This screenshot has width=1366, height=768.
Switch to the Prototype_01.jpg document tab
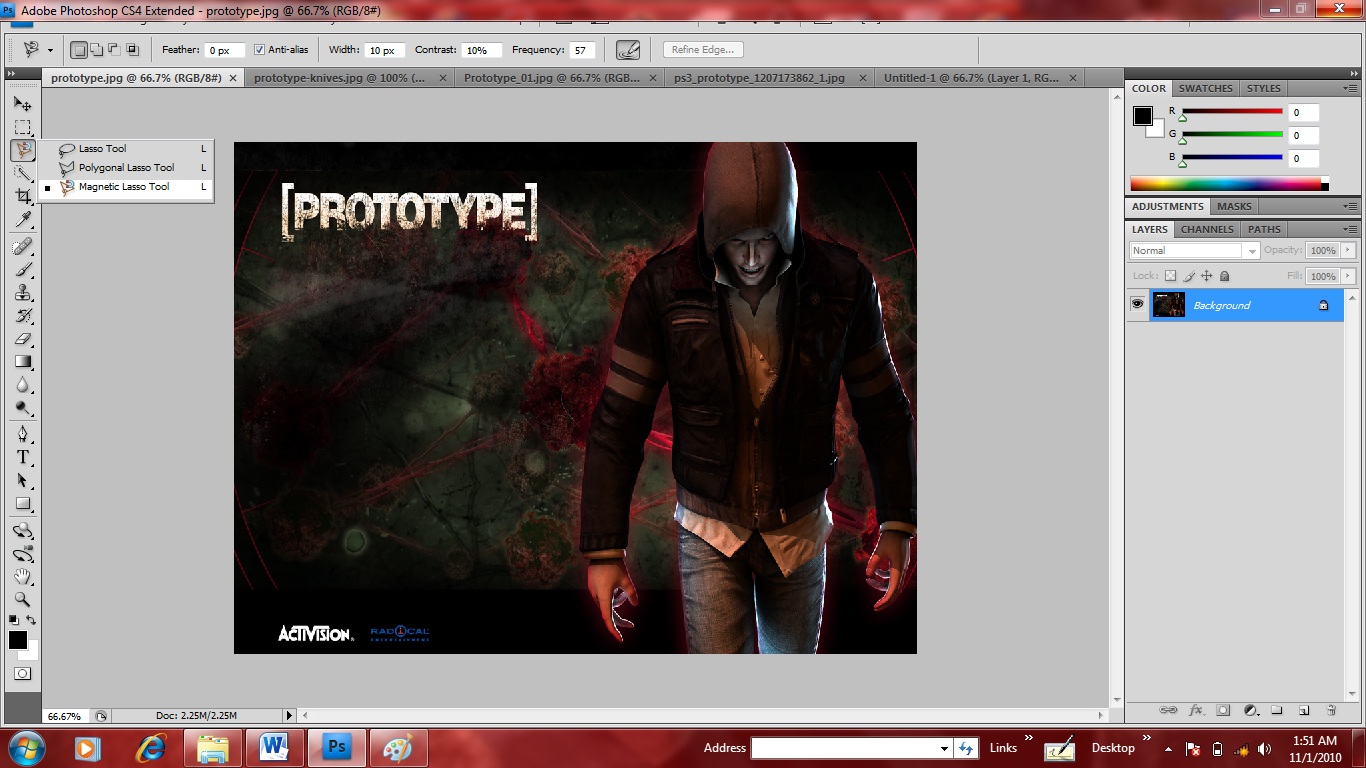pos(560,77)
